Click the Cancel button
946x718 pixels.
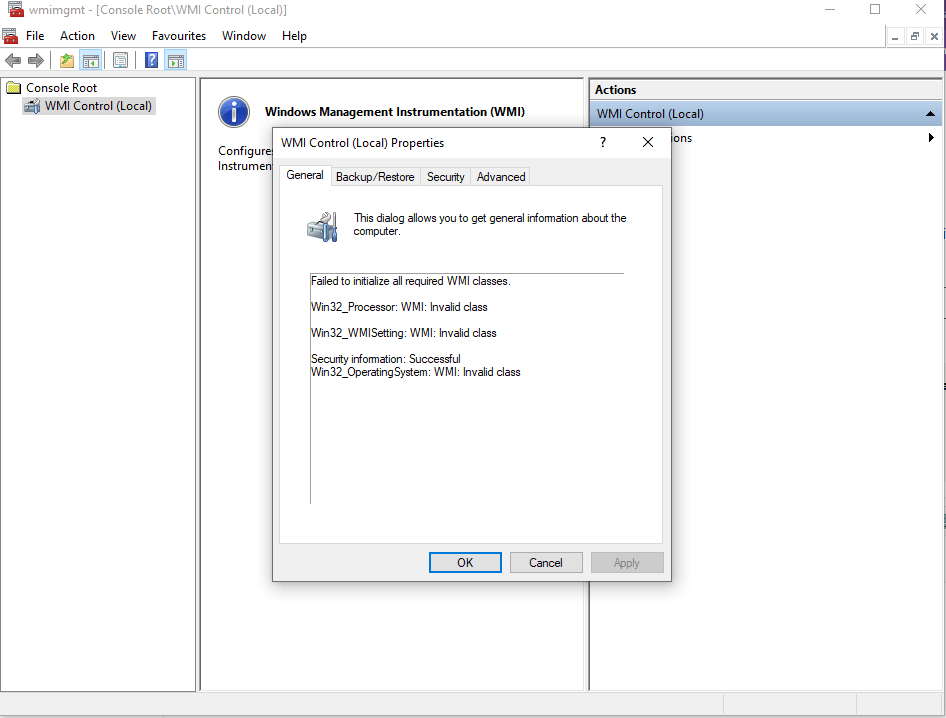click(x=546, y=563)
